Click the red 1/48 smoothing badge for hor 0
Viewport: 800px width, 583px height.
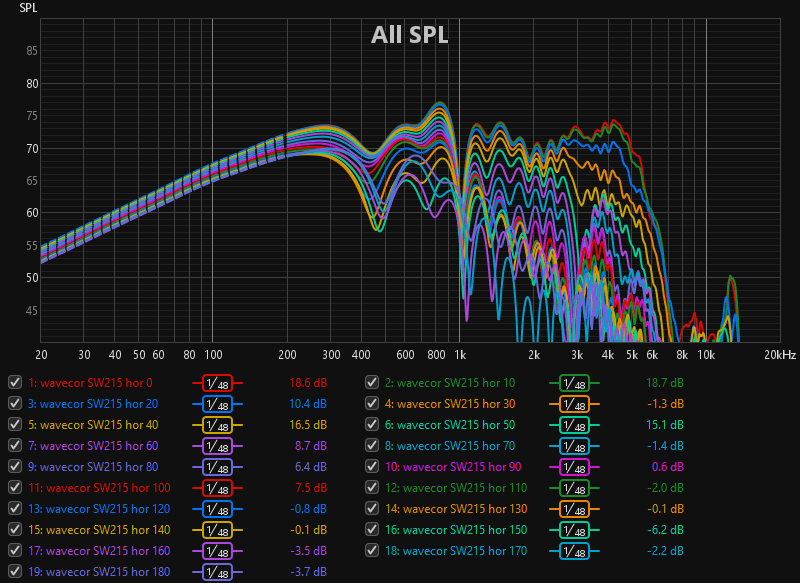tap(217, 383)
